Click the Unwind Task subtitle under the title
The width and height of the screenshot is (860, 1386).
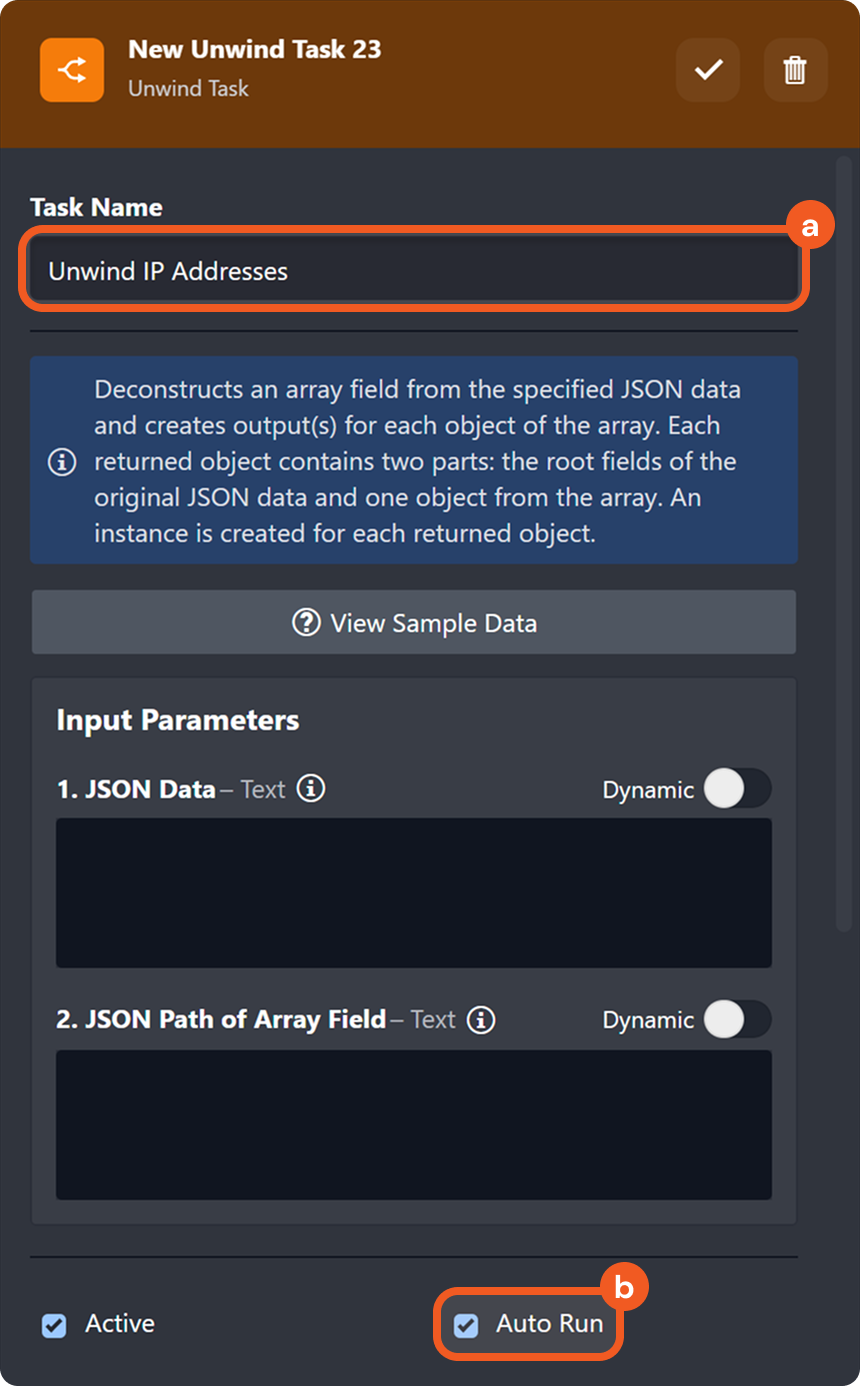(188, 89)
